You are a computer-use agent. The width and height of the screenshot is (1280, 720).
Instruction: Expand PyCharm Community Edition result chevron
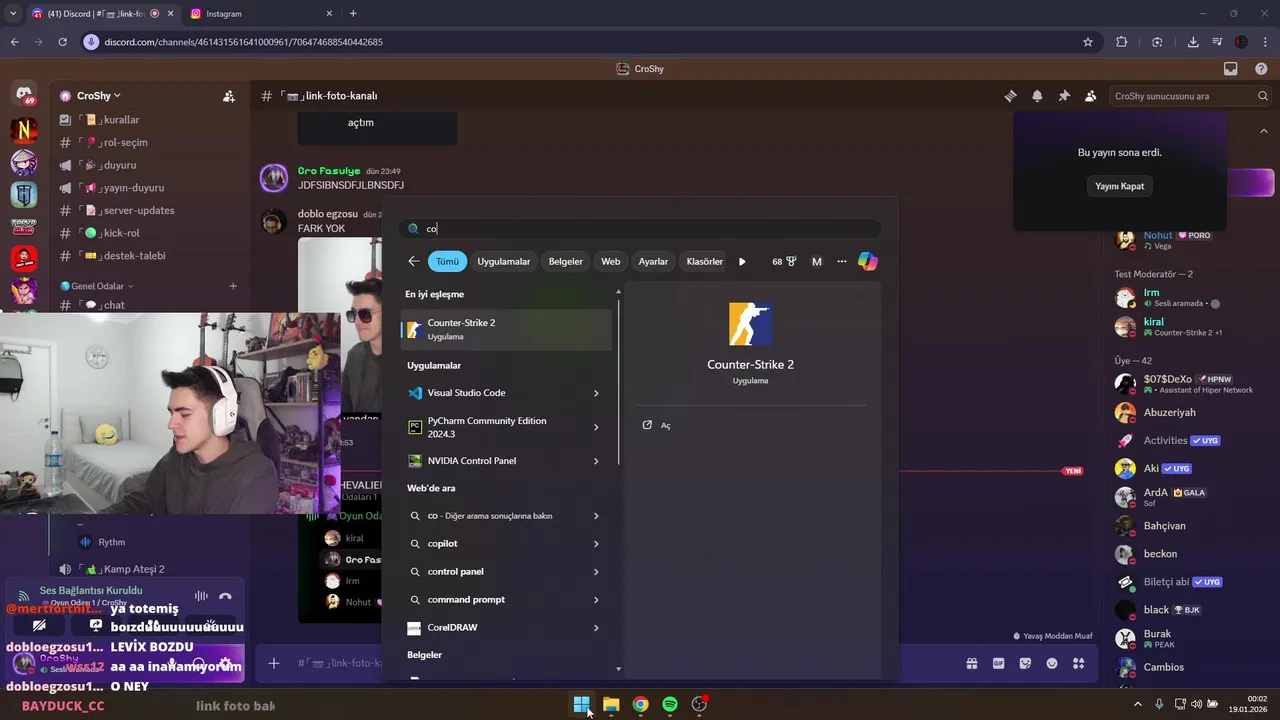click(596, 427)
